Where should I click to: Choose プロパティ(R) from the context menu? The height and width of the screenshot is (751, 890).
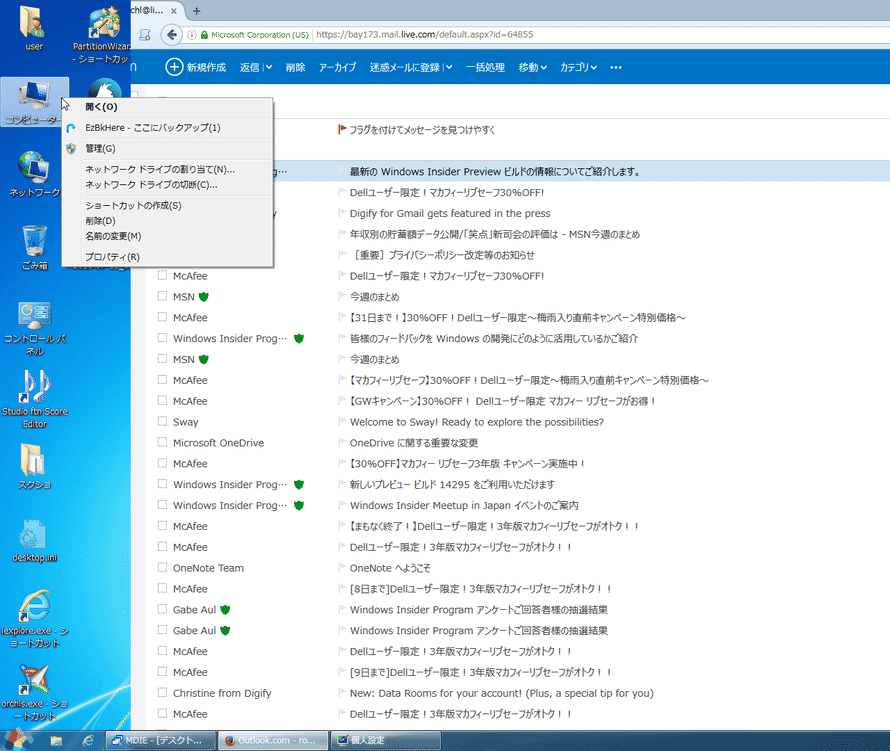(167, 257)
